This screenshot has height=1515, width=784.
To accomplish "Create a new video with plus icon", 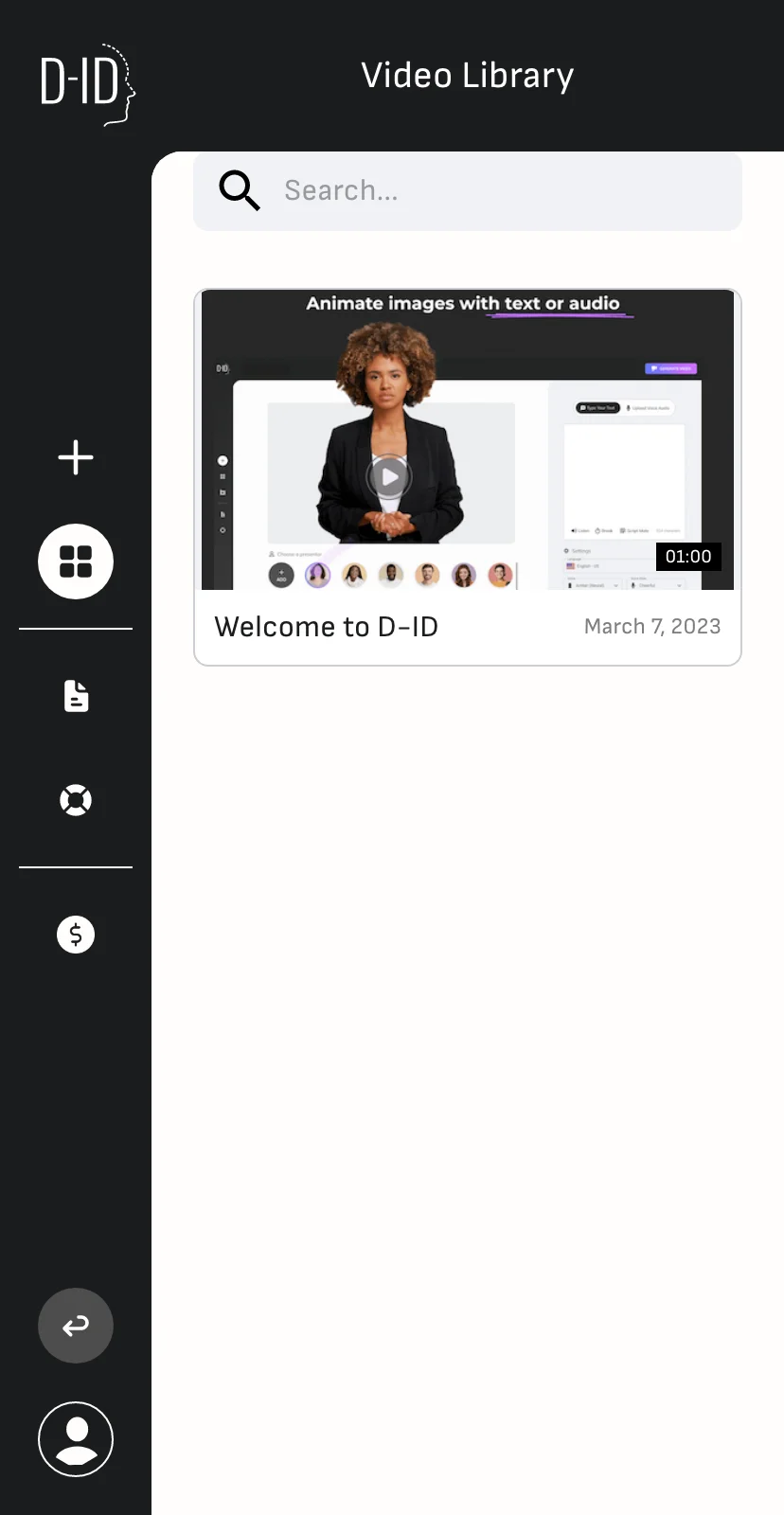I will tap(76, 457).
